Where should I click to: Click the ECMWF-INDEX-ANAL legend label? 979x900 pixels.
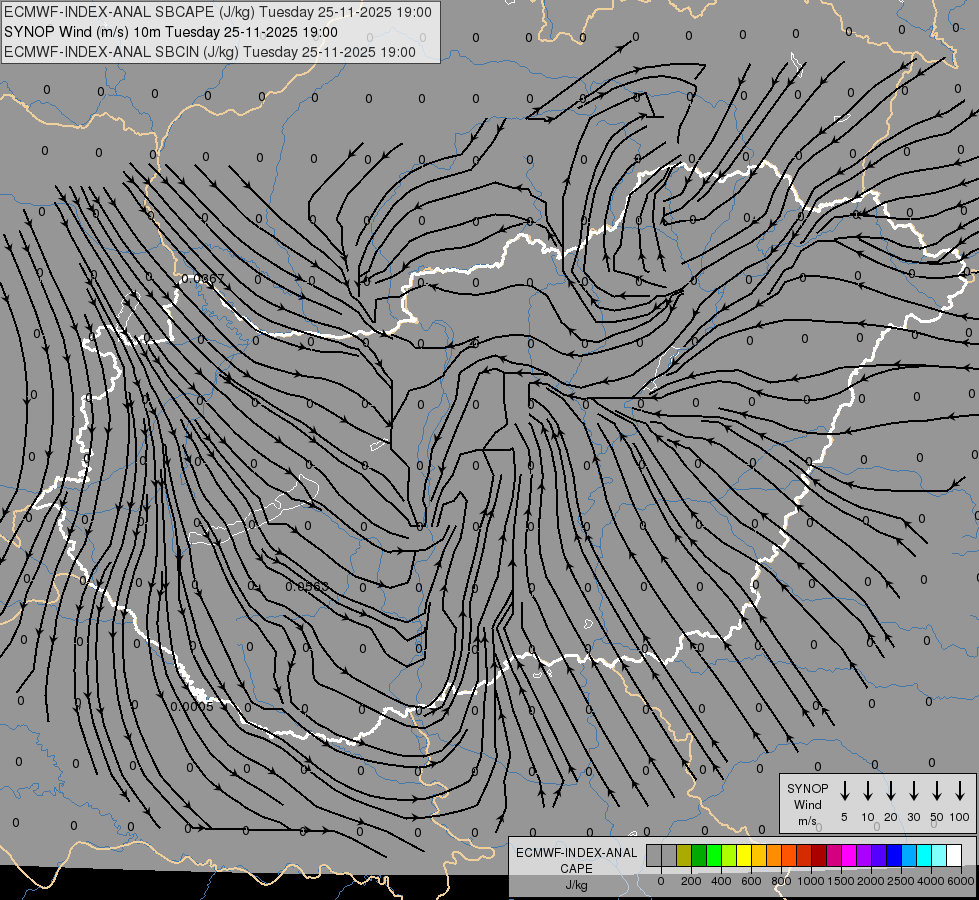(576, 853)
